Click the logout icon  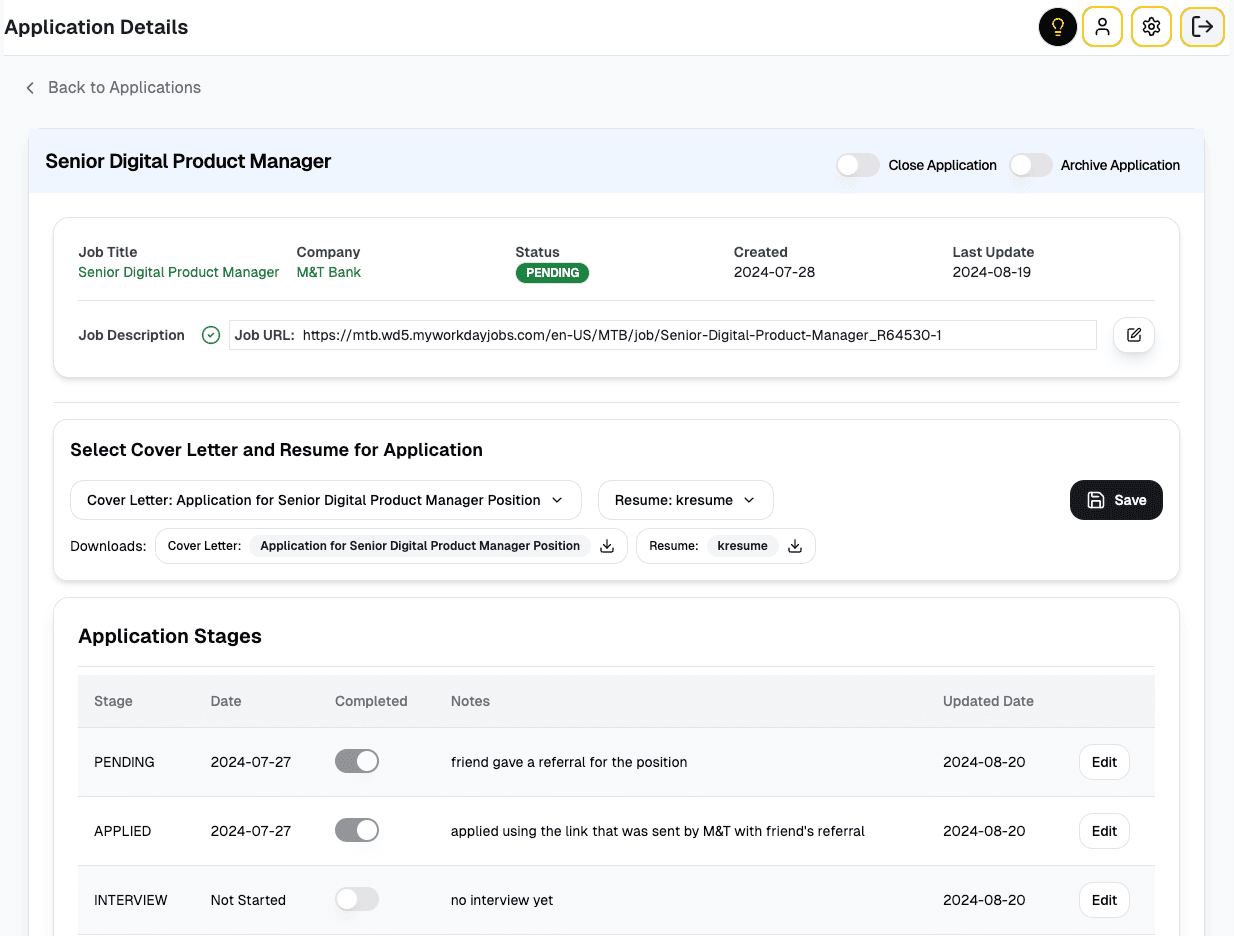(x=1201, y=27)
